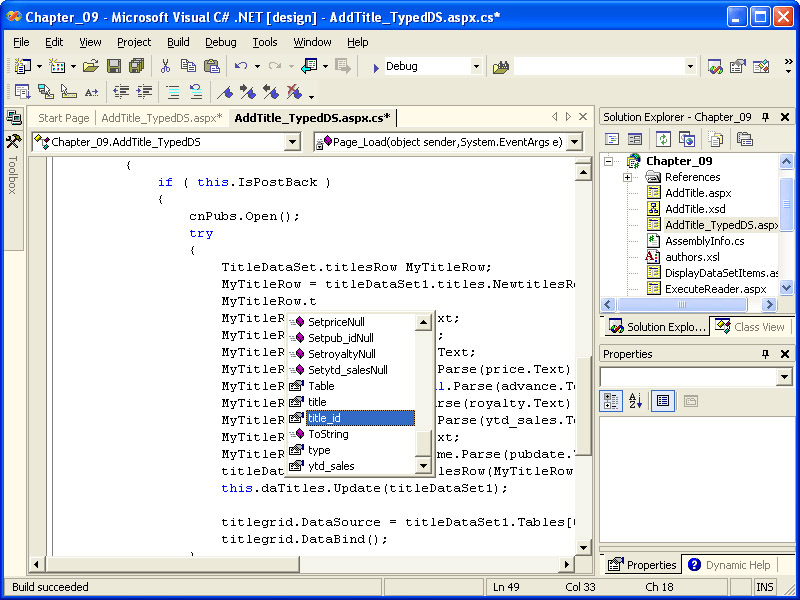Screen dimensions: 800x600
Task: Toggle Alphabetic sort in Properties panel
Action: (x=635, y=401)
